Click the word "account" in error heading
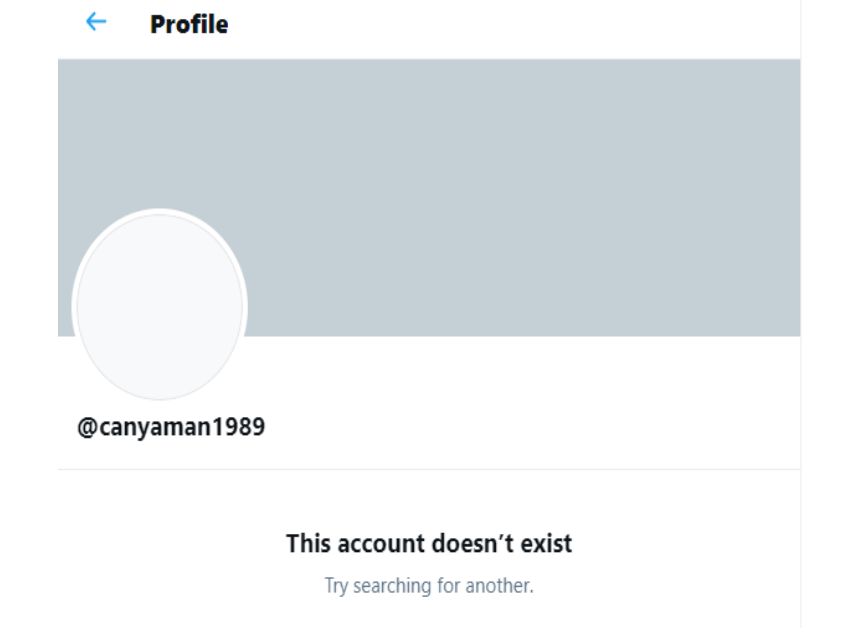The width and height of the screenshot is (862, 628). pos(384,544)
